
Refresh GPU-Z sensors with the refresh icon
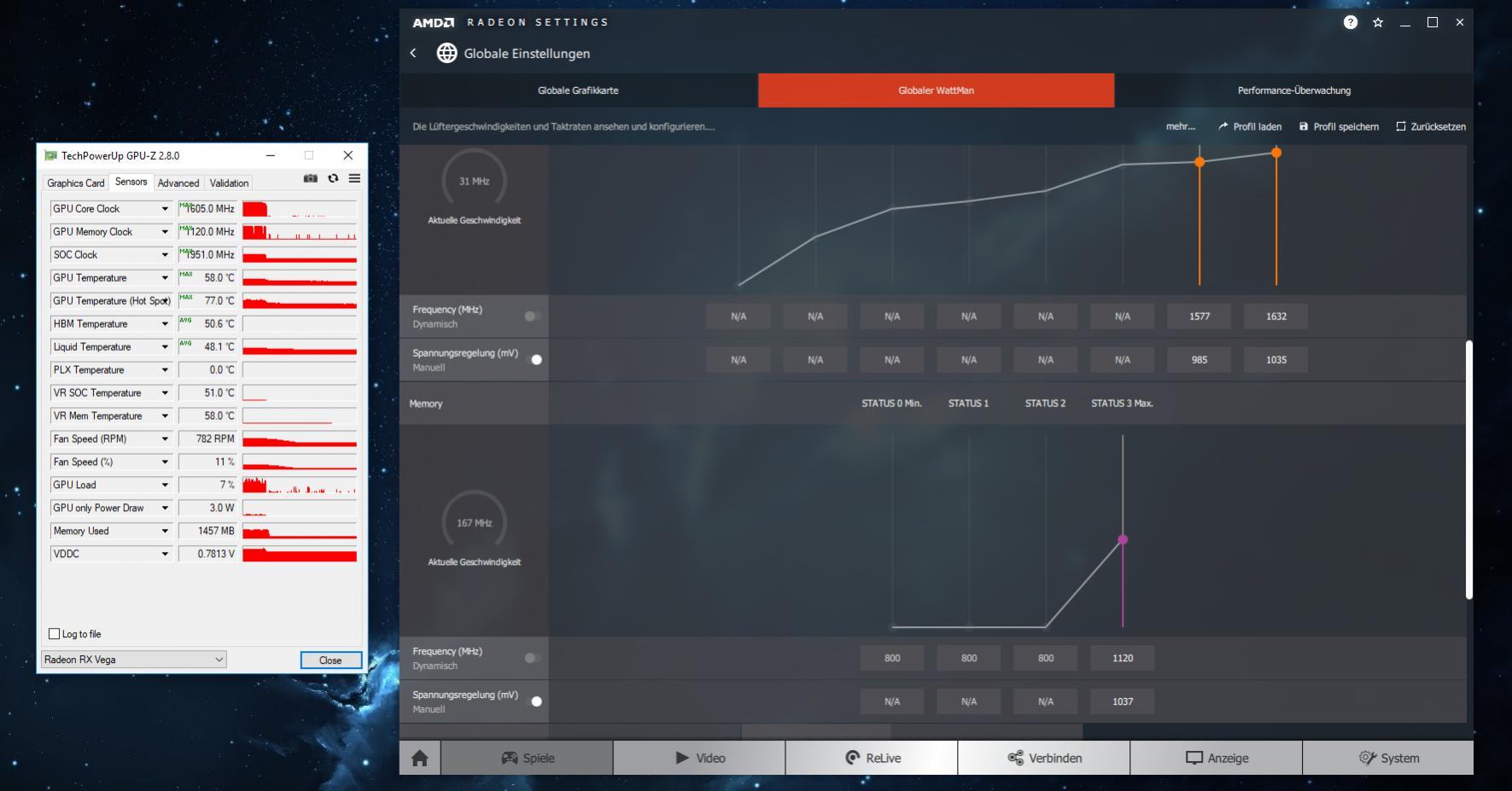pos(333,178)
